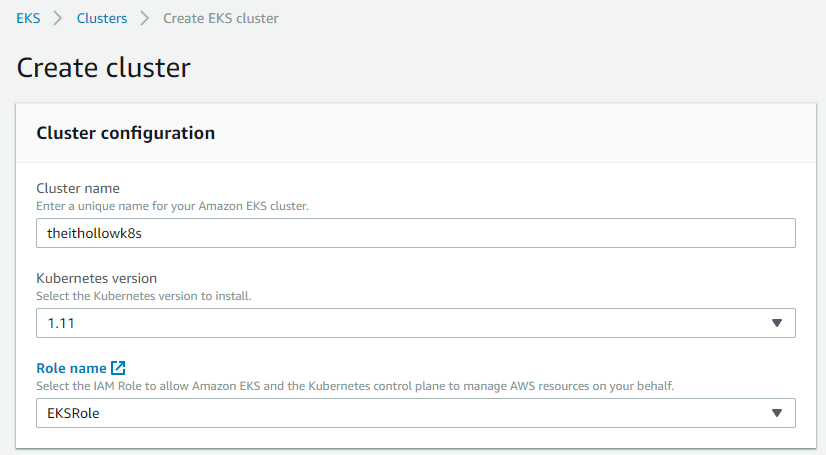The height and width of the screenshot is (455, 826).
Task: Expand the role dropdown showing EKSRole
Action: 400,413
